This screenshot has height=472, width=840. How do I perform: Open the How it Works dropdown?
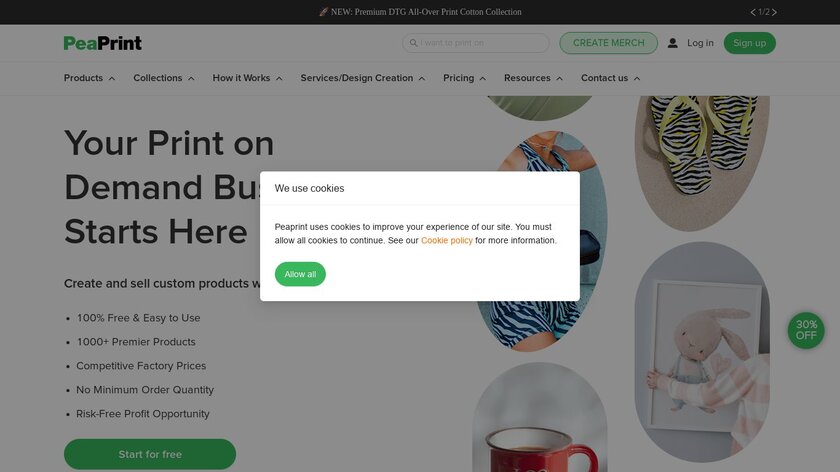pos(247,78)
